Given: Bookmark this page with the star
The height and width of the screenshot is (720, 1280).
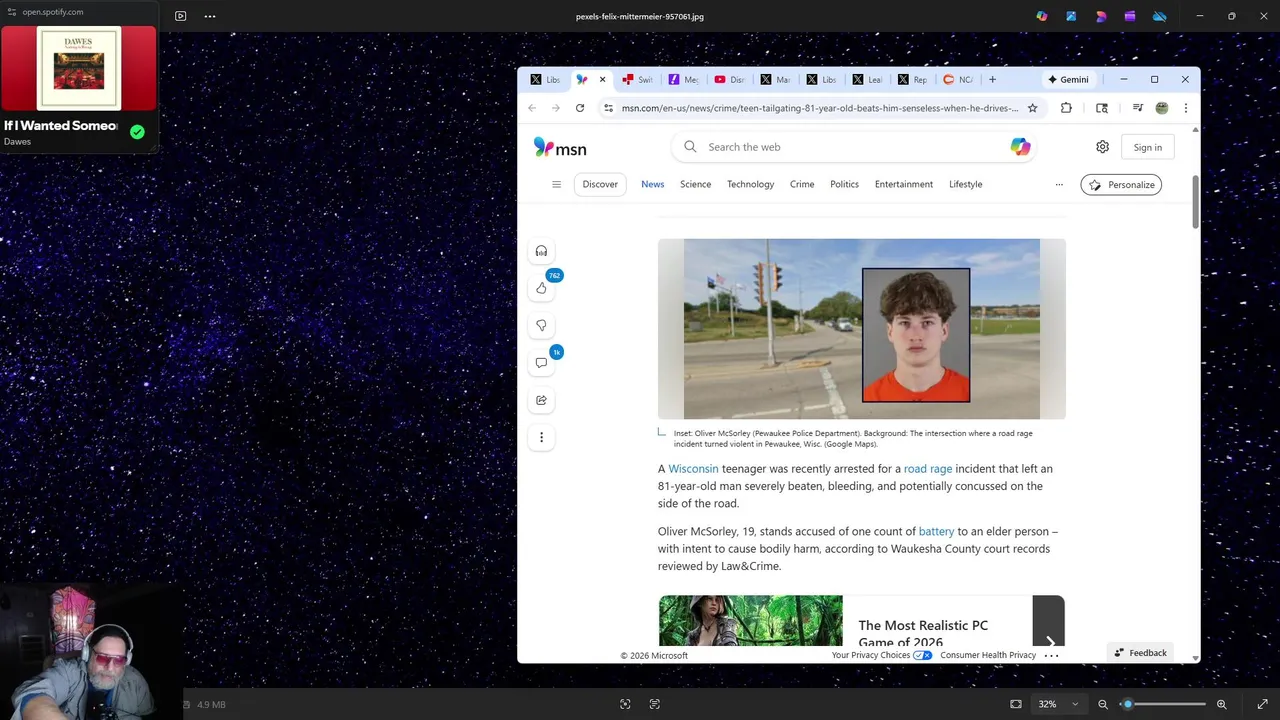Looking at the screenshot, I should [x=1033, y=108].
